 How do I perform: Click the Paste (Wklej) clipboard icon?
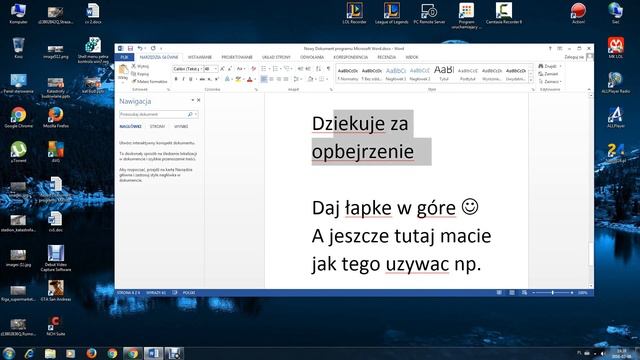pos(123,70)
